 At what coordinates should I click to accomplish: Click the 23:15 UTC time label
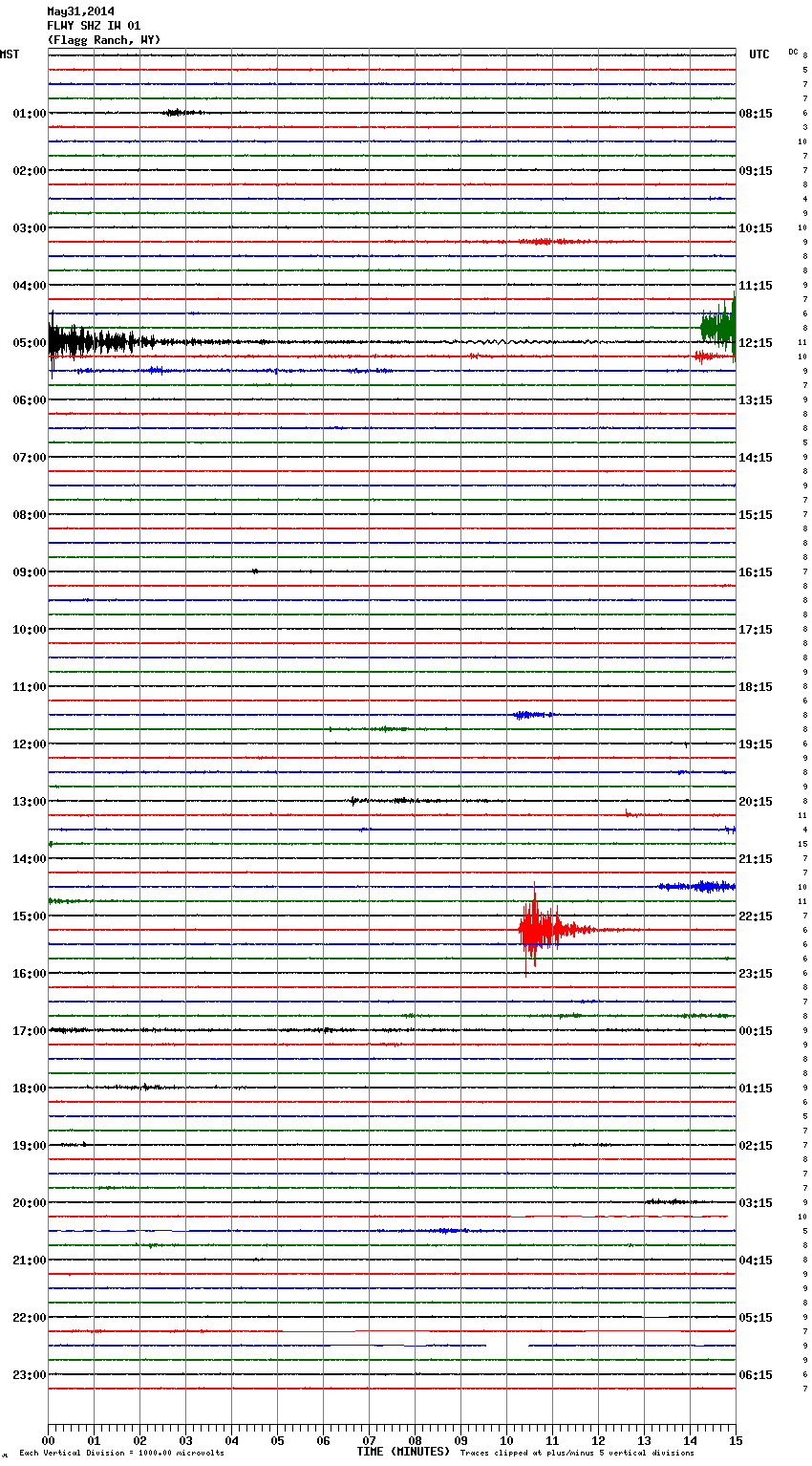pyautogui.click(x=756, y=974)
